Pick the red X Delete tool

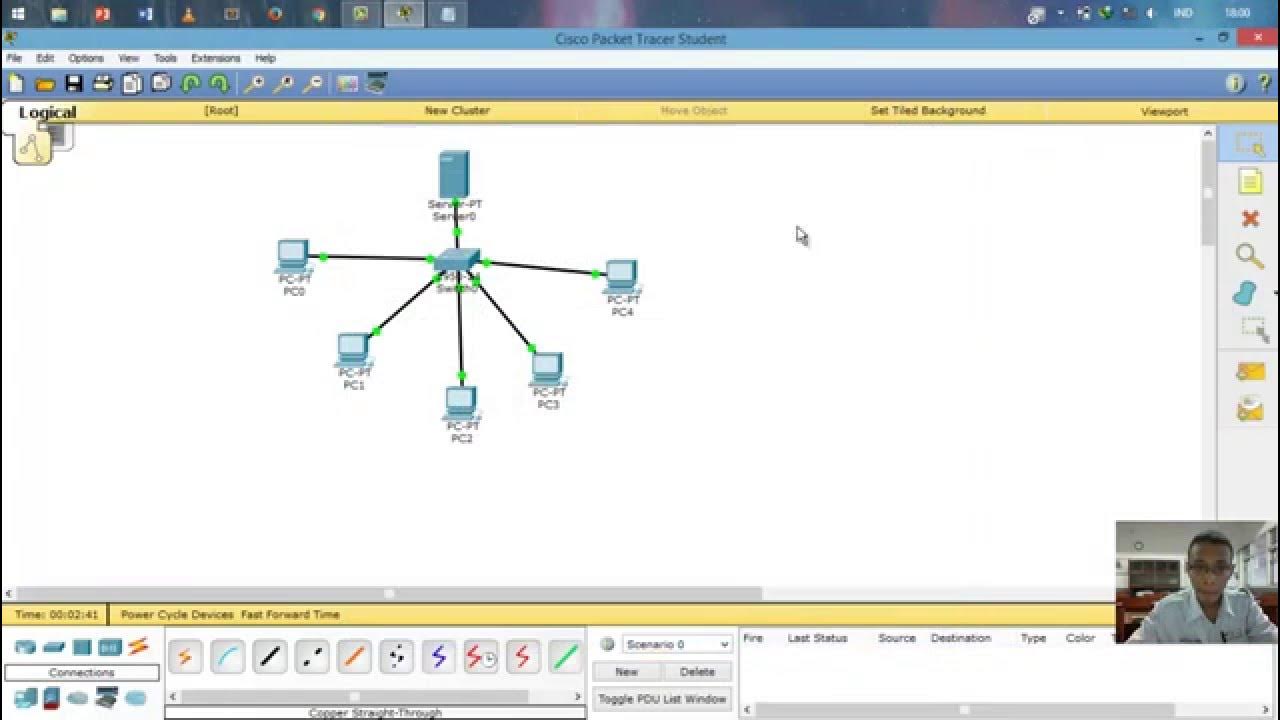(x=1250, y=218)
